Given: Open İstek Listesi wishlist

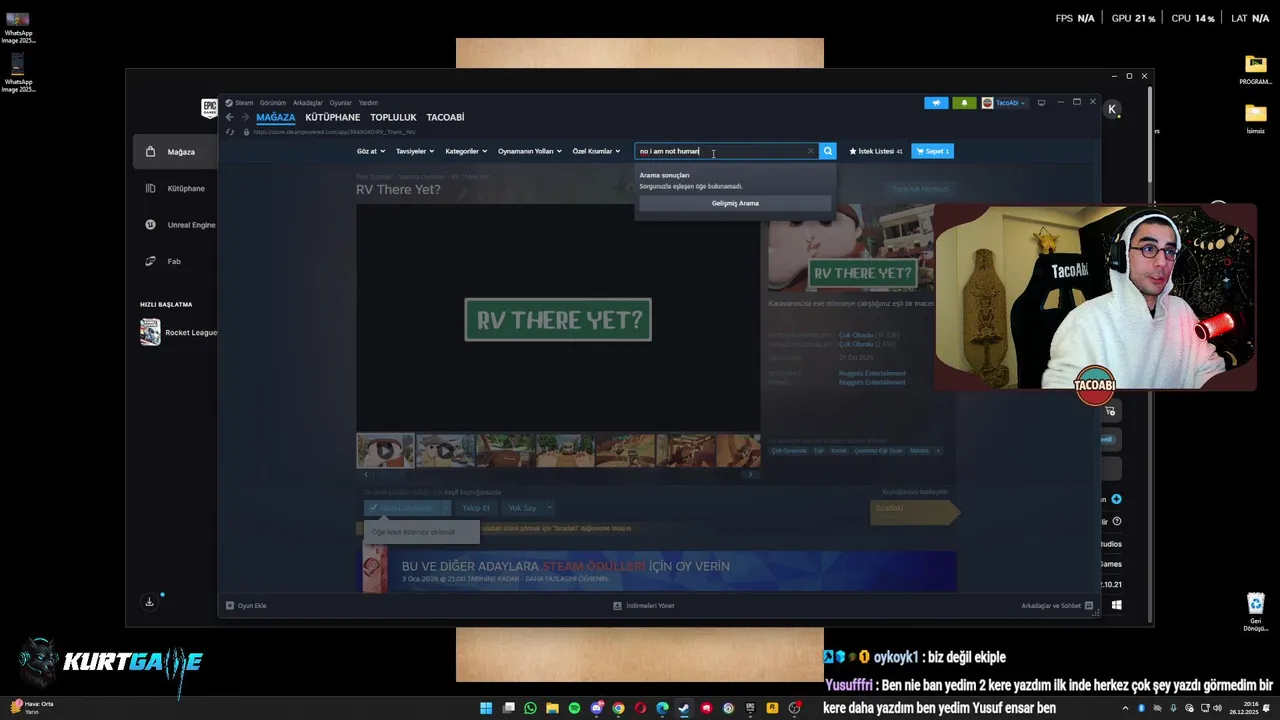Looking at the screenshot, I should click(876, 151).
